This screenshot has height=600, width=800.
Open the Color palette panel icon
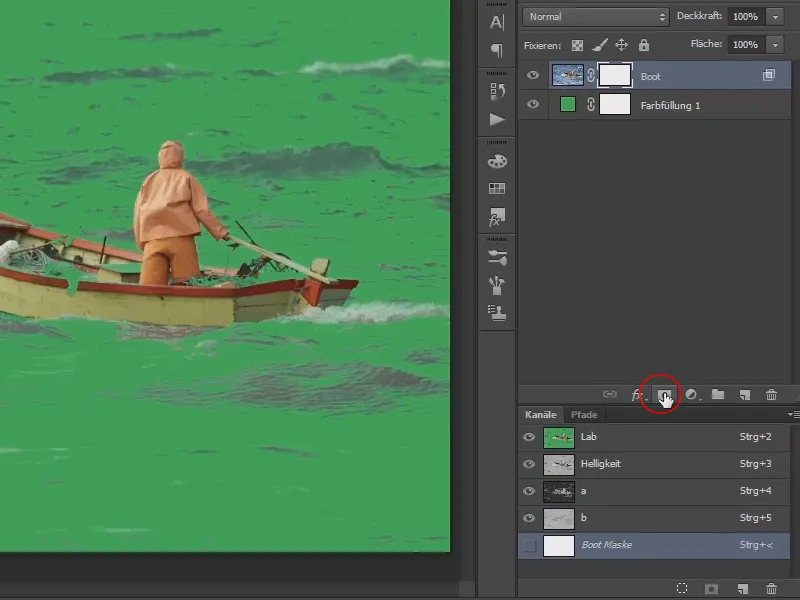coord(497,162)
